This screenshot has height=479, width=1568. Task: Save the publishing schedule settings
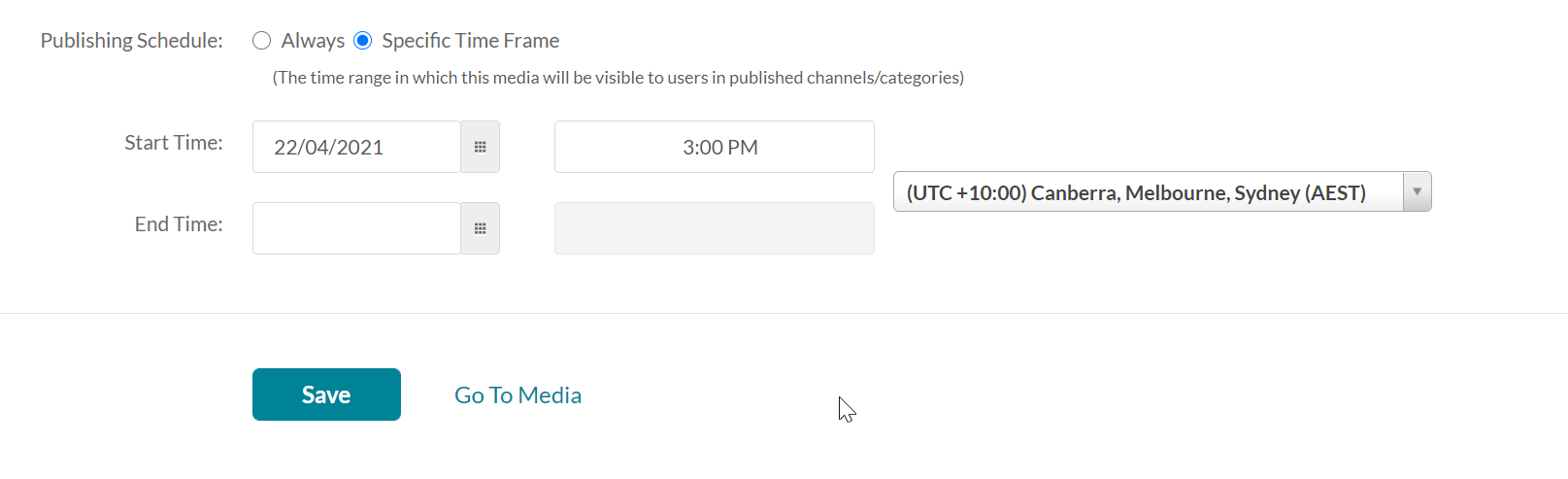[x=326, y=394]
